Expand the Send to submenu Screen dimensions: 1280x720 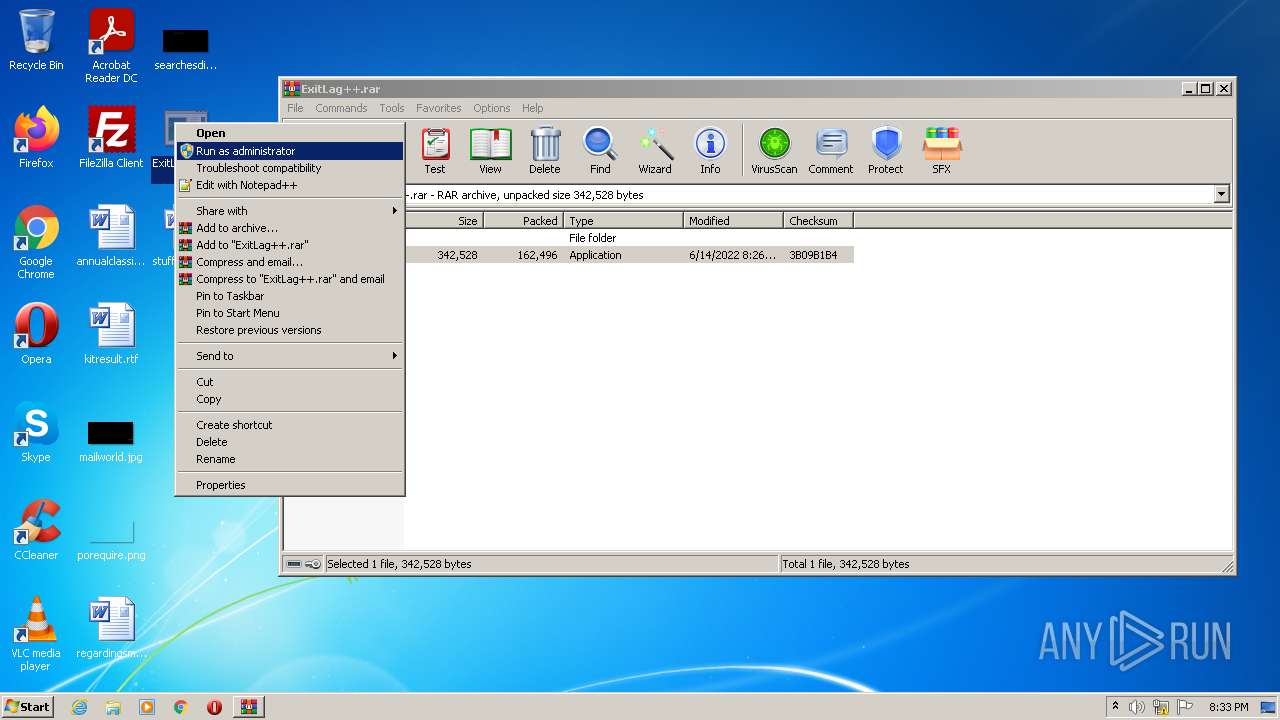[x=290, y=356]
